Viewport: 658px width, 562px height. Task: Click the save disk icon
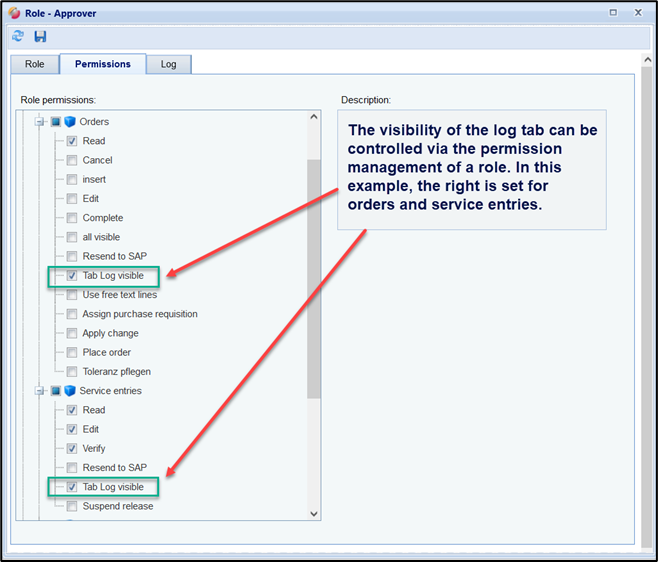(40, 36)
